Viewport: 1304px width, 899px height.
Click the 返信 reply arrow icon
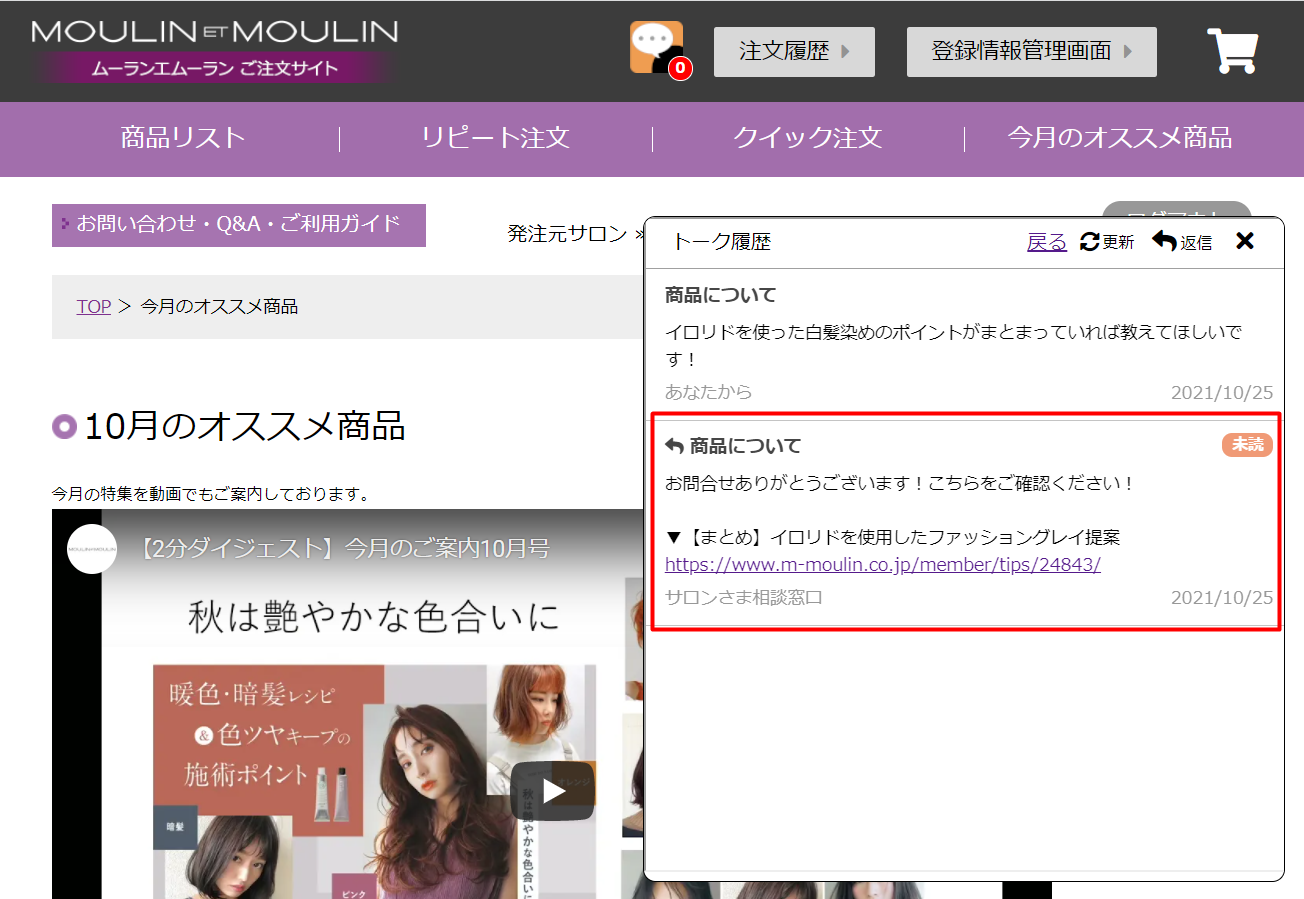[x=1164, y=241]
